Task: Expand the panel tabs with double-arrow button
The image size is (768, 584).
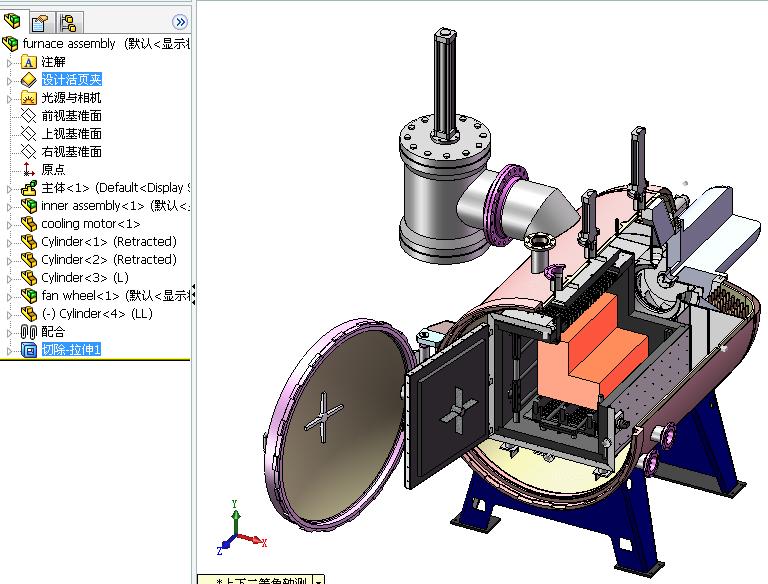Action: (x=180, y=22)
